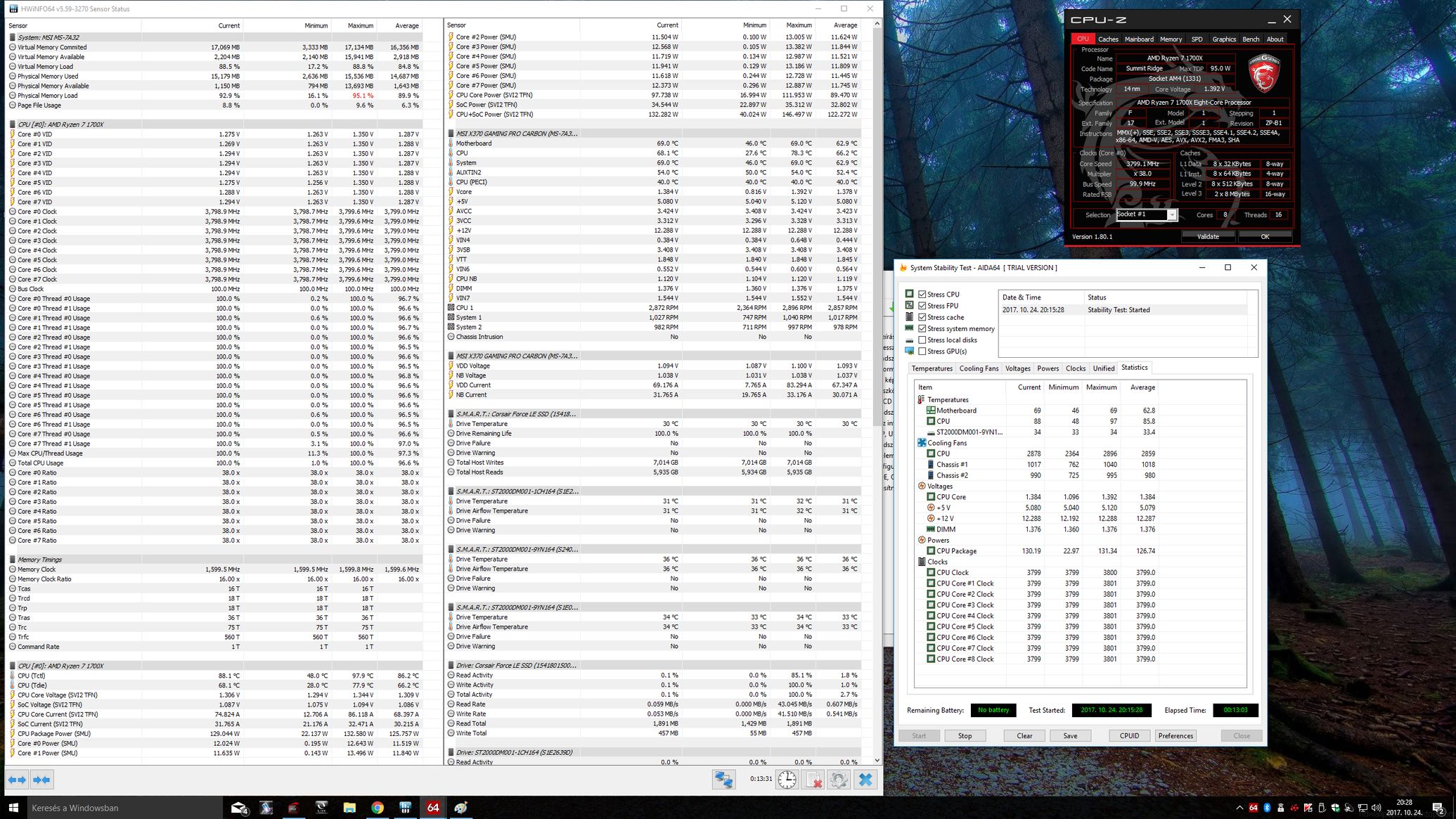Screen dimensions: 1456x819
Task: Click the Save button in AIDA64
Action: pos(1070,736)
